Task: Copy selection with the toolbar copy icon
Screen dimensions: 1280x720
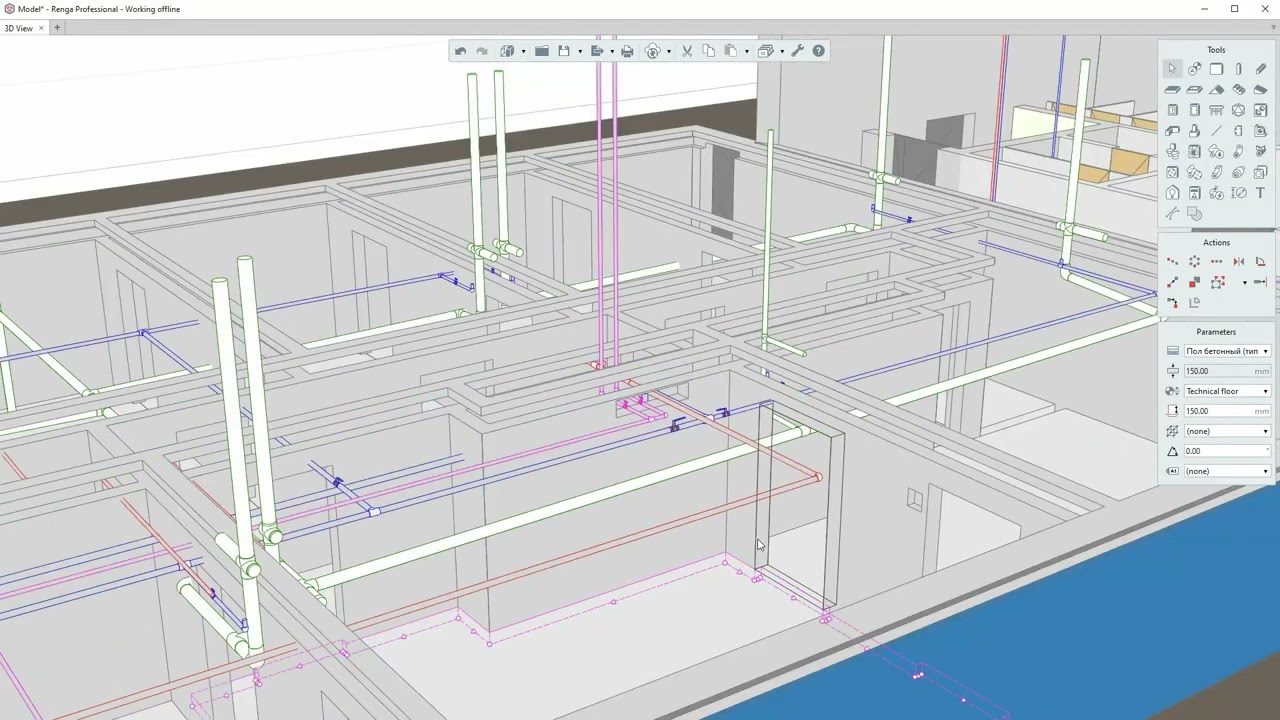Action: click(x=708, y=51)
